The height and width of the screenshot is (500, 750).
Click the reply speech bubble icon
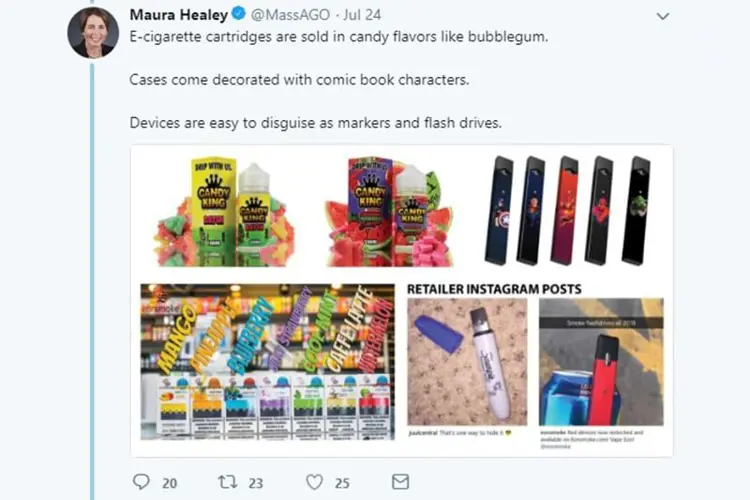(141, 482)
